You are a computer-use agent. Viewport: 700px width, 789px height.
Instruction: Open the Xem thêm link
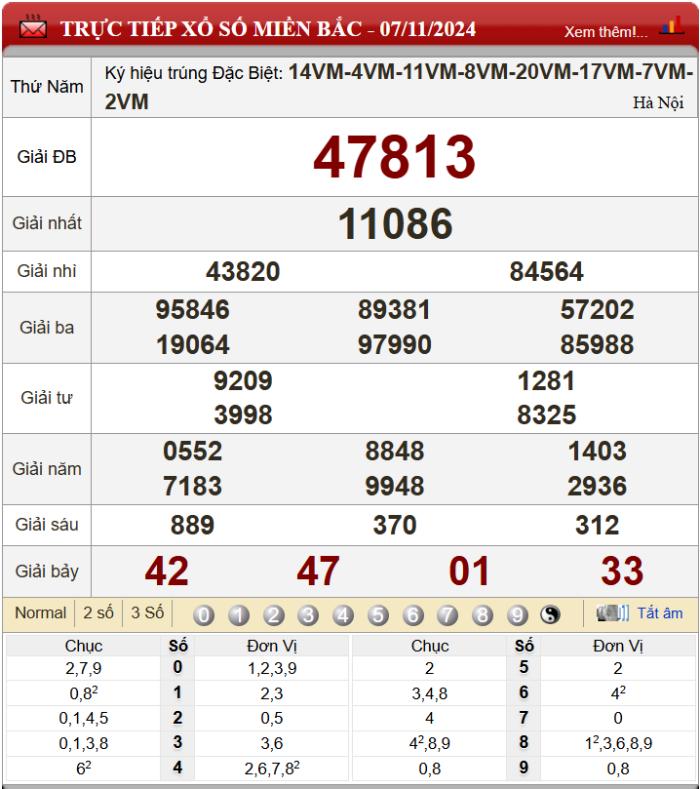click(606, 32)
